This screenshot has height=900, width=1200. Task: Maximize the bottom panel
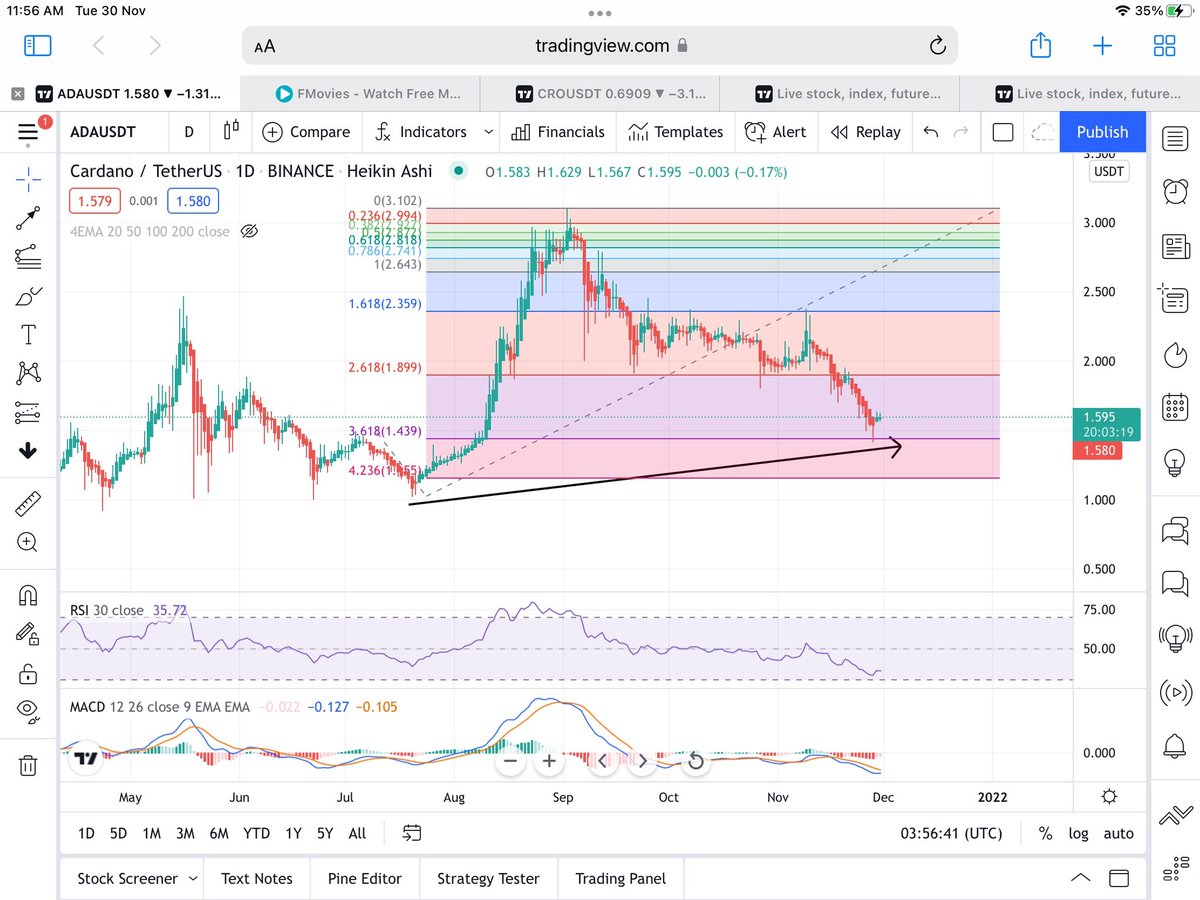pos(1120,878)
